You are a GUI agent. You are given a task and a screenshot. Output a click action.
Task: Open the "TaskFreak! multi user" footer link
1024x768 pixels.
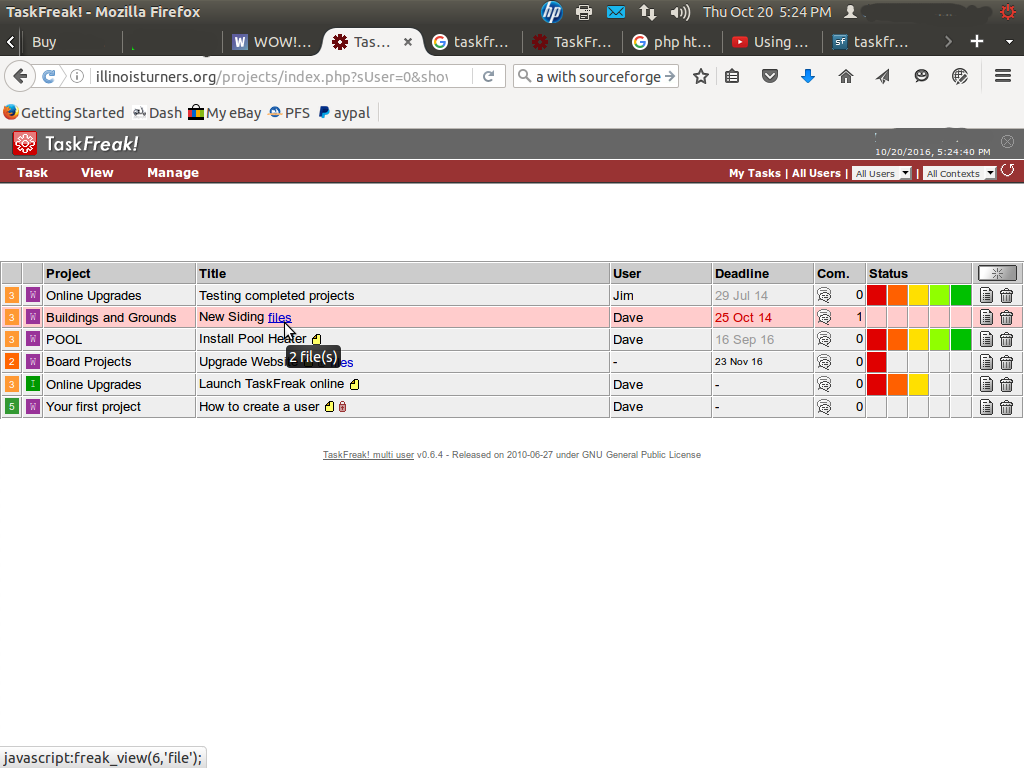click(369, 455)
